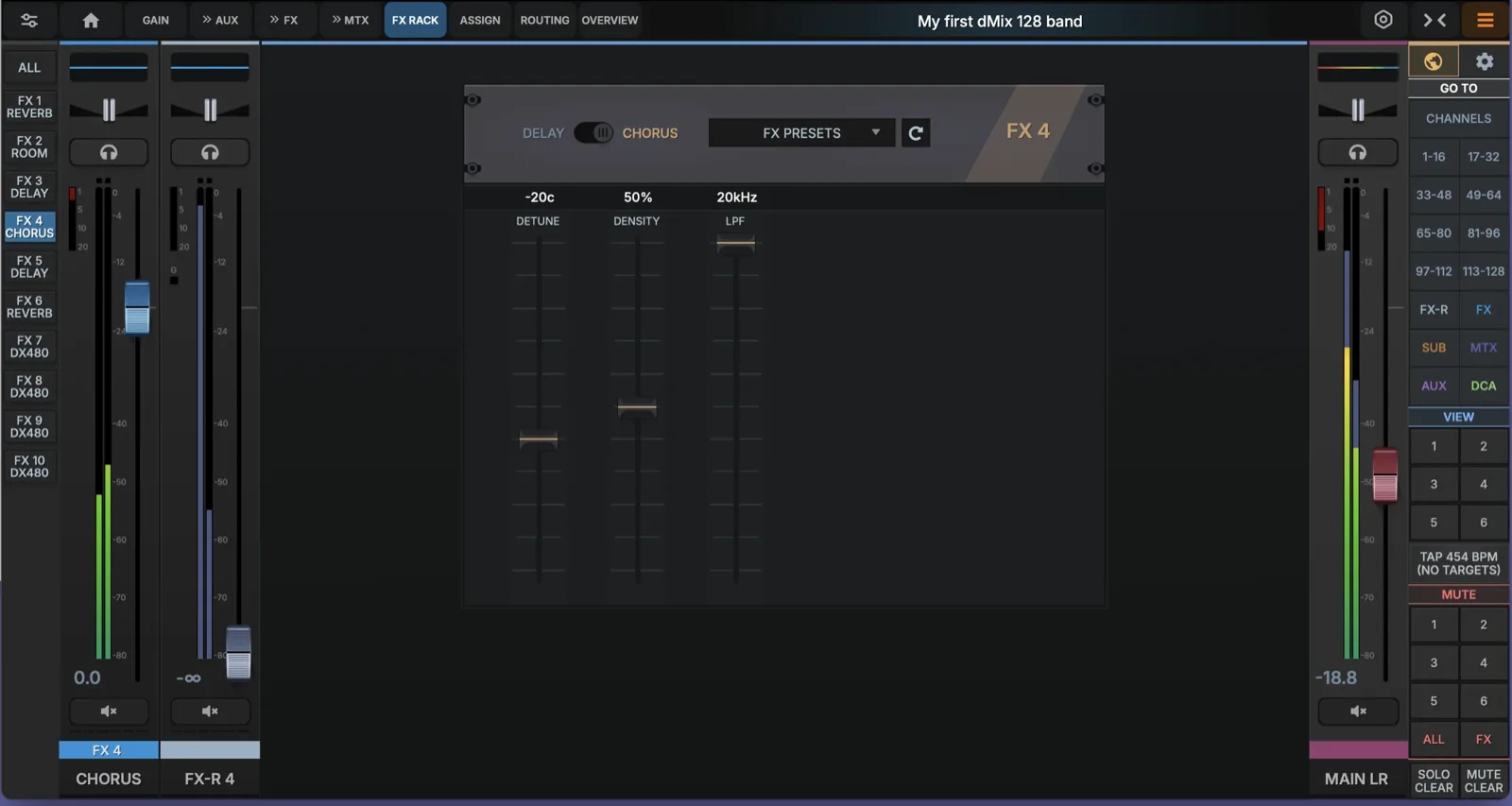Go to DCA groups
The image size is (1512, 806).
[x=1484, y=386]
